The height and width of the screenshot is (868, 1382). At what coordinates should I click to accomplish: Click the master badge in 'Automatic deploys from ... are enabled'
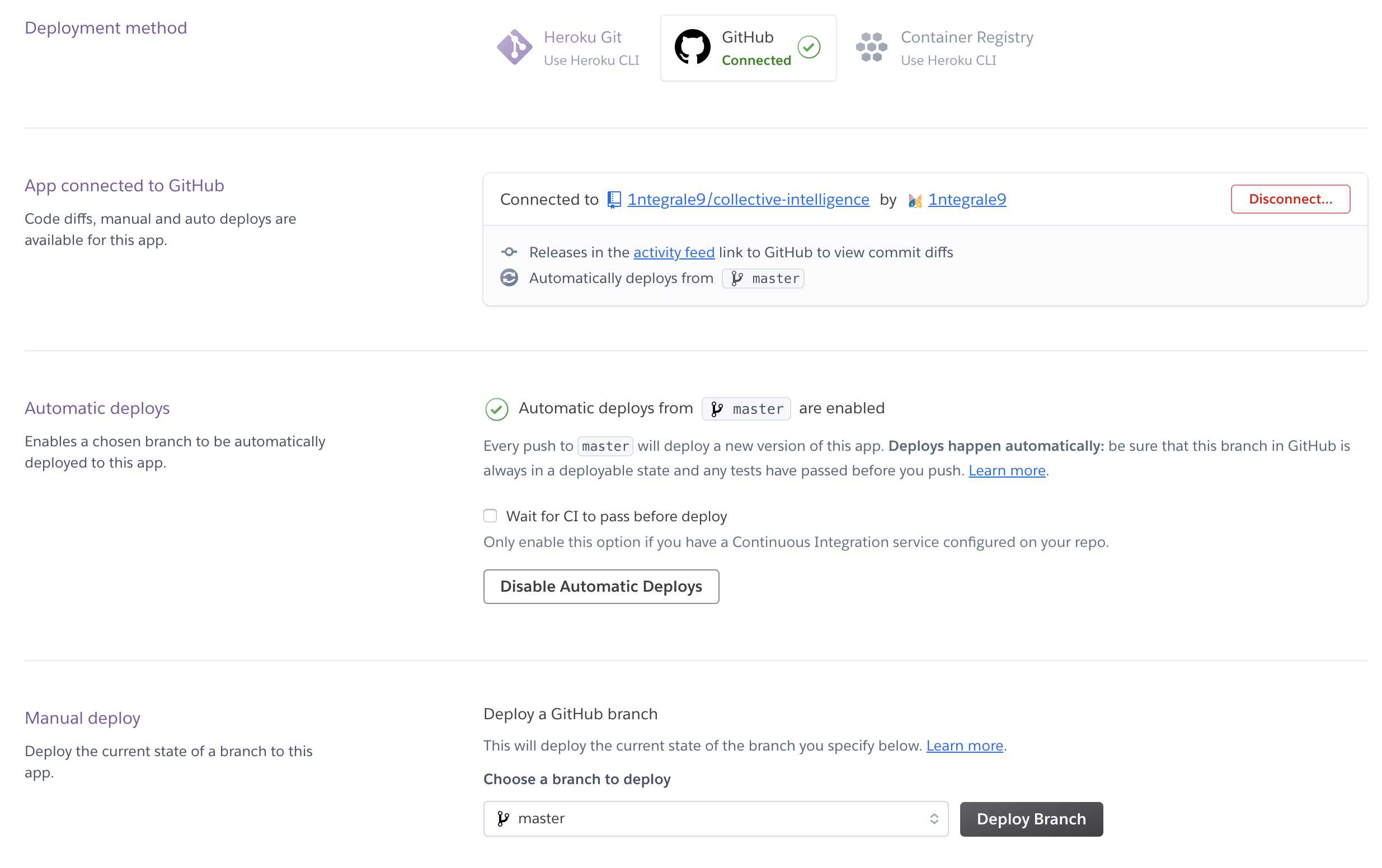coord(746,408)
